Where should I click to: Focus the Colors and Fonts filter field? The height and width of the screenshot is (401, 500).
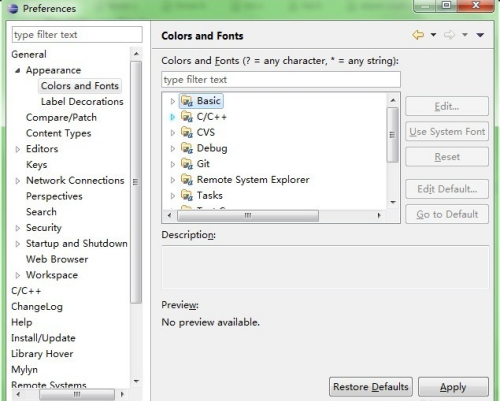pos(281,80)
